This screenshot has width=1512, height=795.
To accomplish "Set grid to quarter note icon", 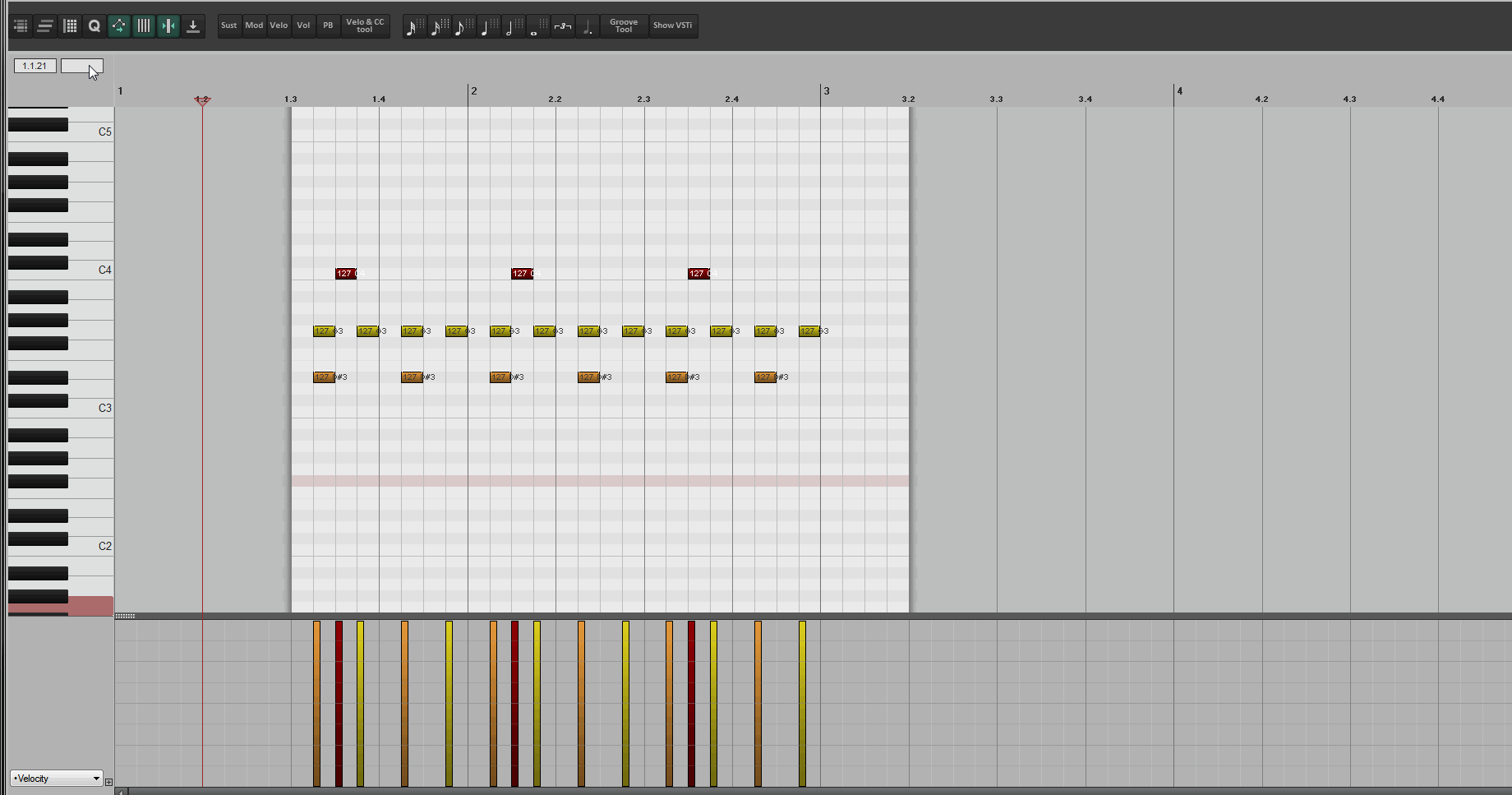I will [x=488, y=27].
